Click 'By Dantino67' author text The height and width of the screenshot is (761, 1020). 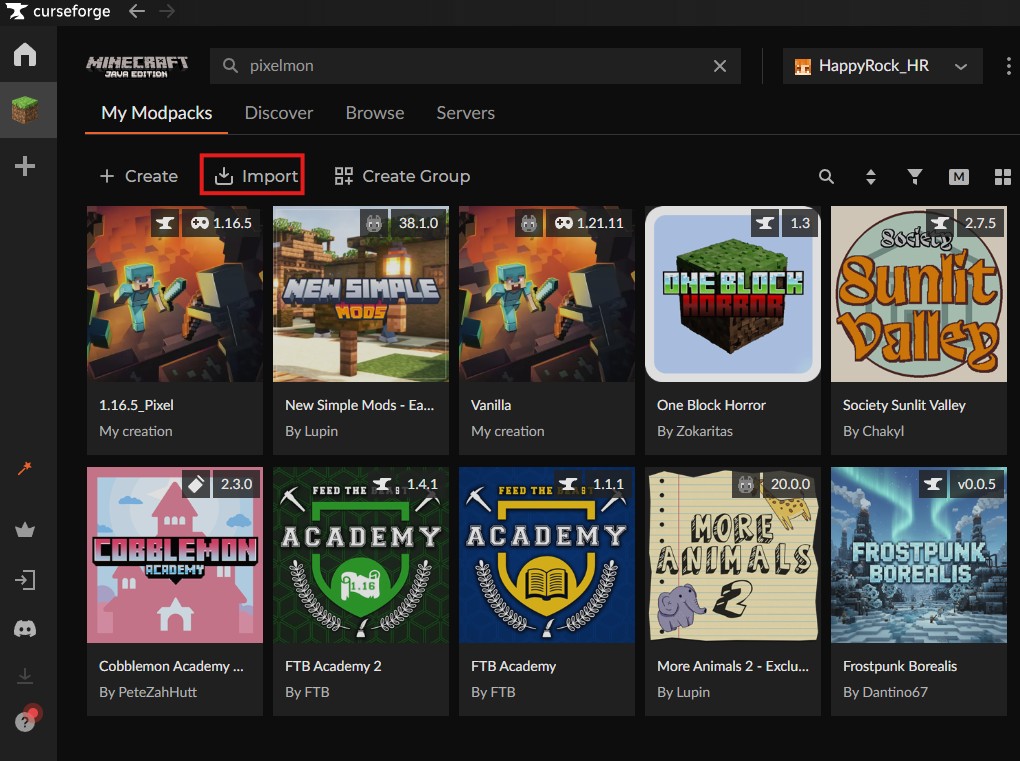(885, 692)
